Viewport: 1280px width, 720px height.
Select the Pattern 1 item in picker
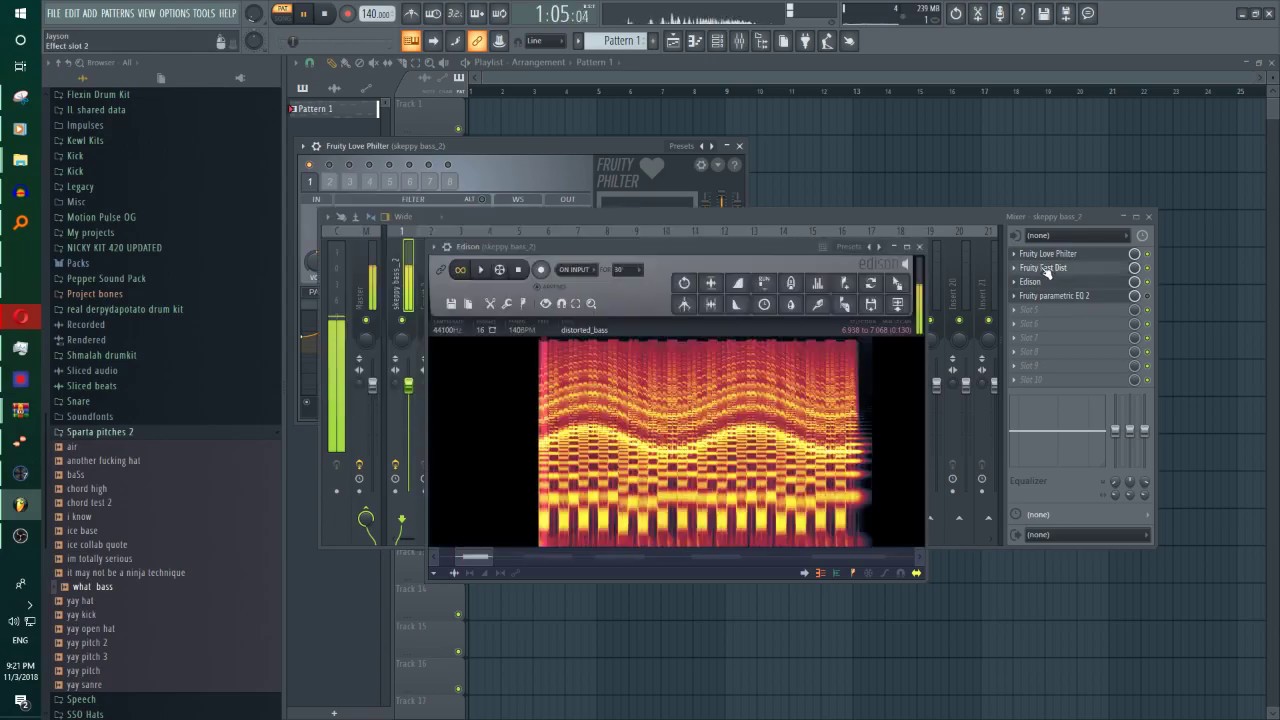click(x=334, y=109)
